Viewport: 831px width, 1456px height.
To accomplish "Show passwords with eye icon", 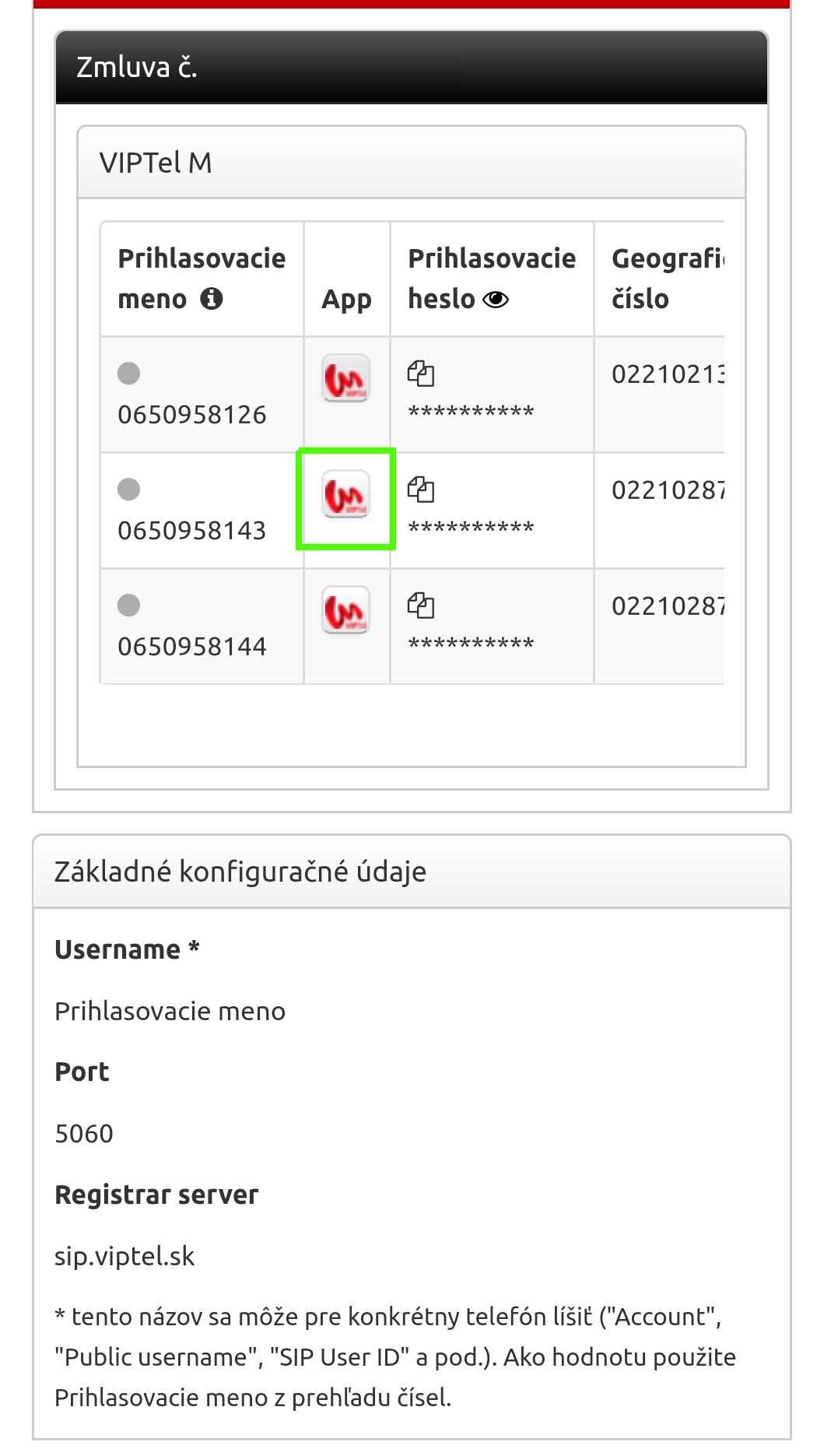I will [496, 300].
